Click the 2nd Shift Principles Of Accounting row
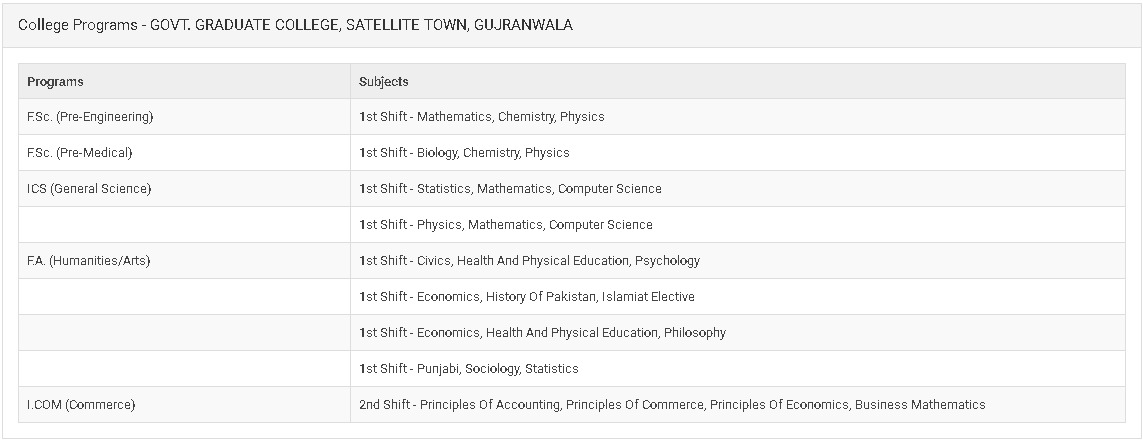 [672, 405]
